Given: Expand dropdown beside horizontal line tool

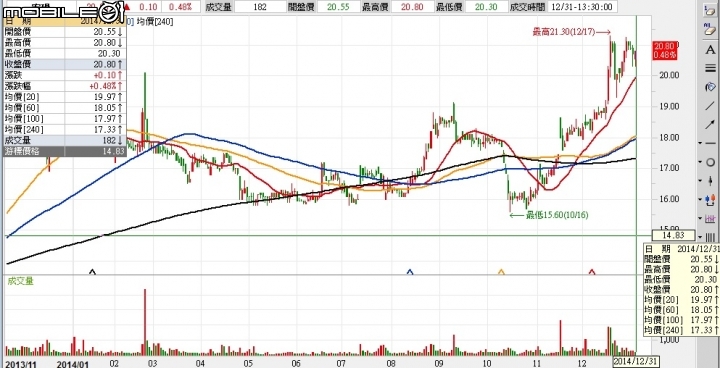Looking at the screenshot, I should (x=700, y=143).
